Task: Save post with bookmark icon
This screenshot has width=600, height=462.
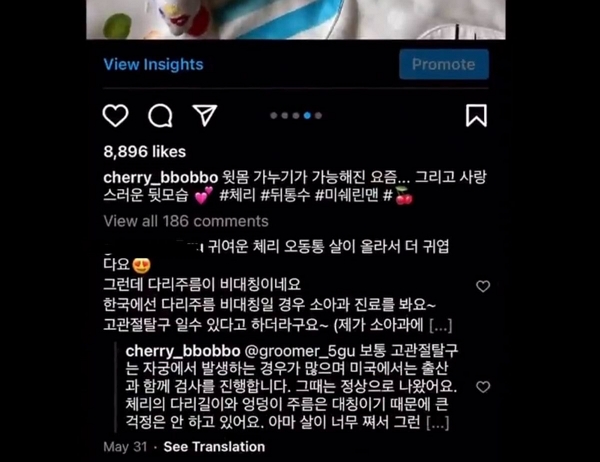Action: (476, 115)
